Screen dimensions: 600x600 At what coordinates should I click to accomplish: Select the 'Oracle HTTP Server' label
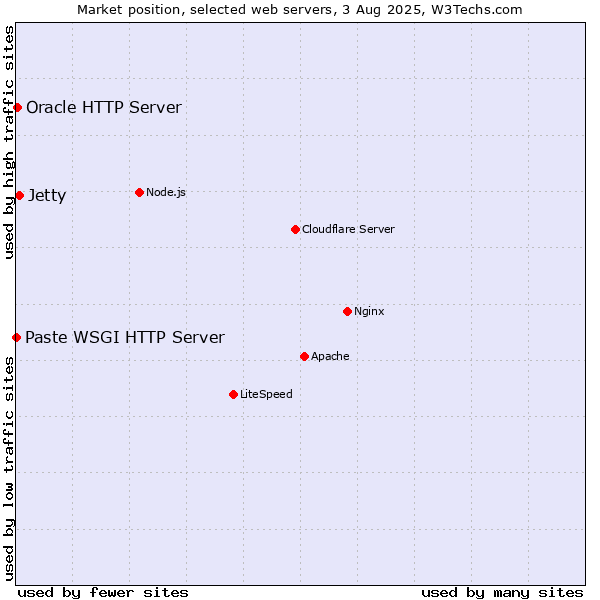click(x=104, y=108)
